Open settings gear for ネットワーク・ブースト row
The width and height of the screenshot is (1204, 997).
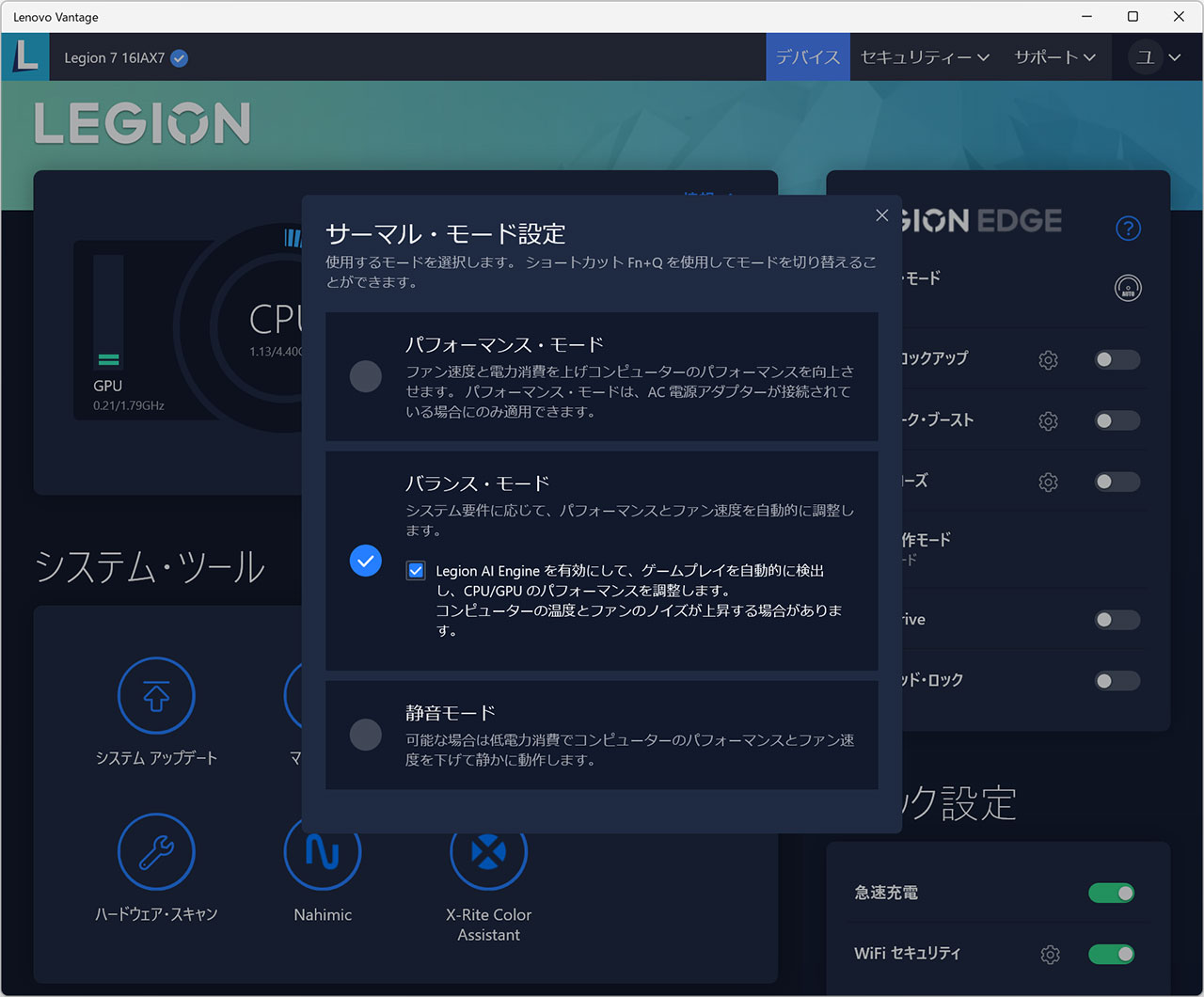click(x=1048, y=421)
